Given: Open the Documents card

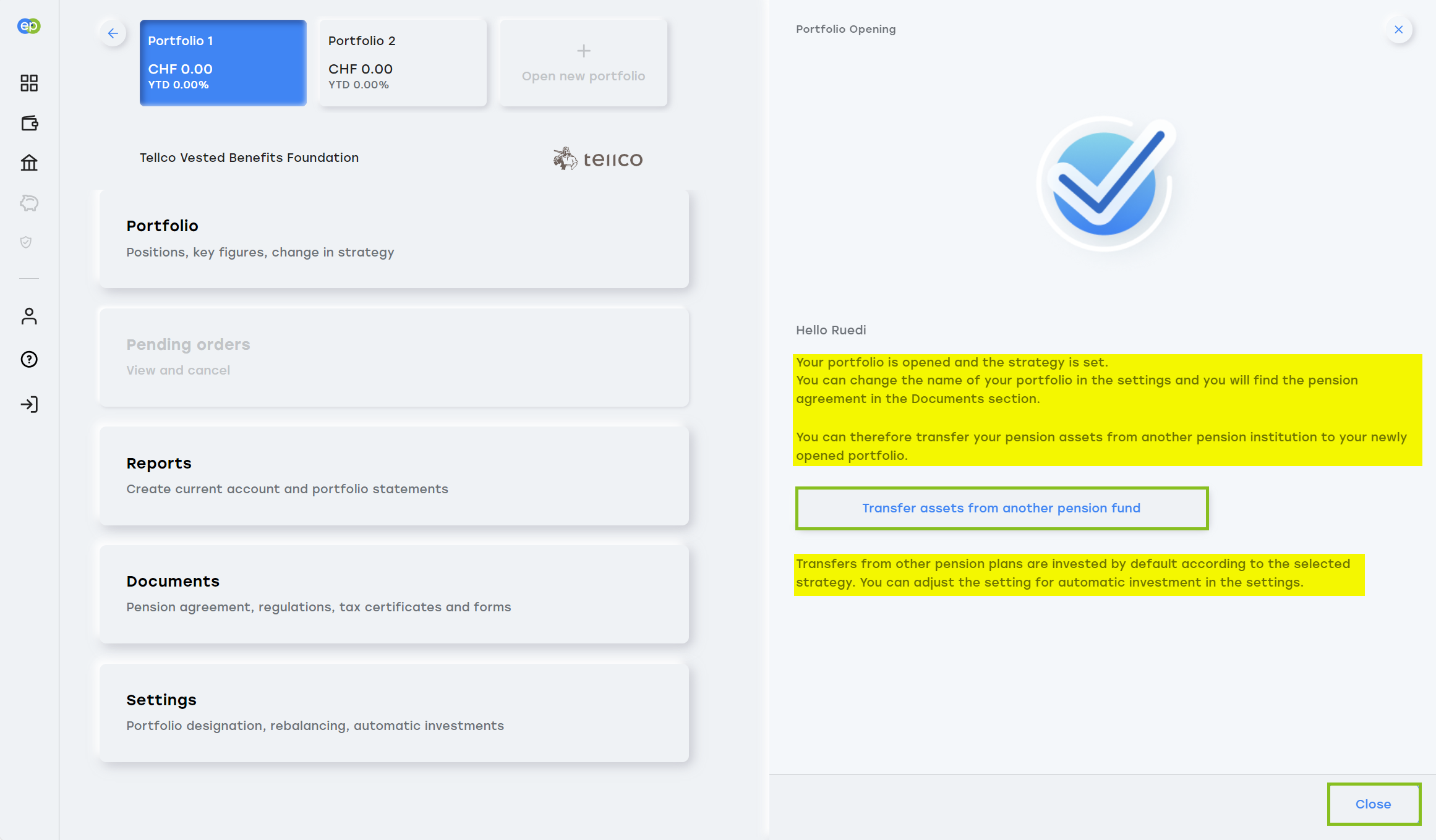Looking at the screenshot, I should coord(394,593).
